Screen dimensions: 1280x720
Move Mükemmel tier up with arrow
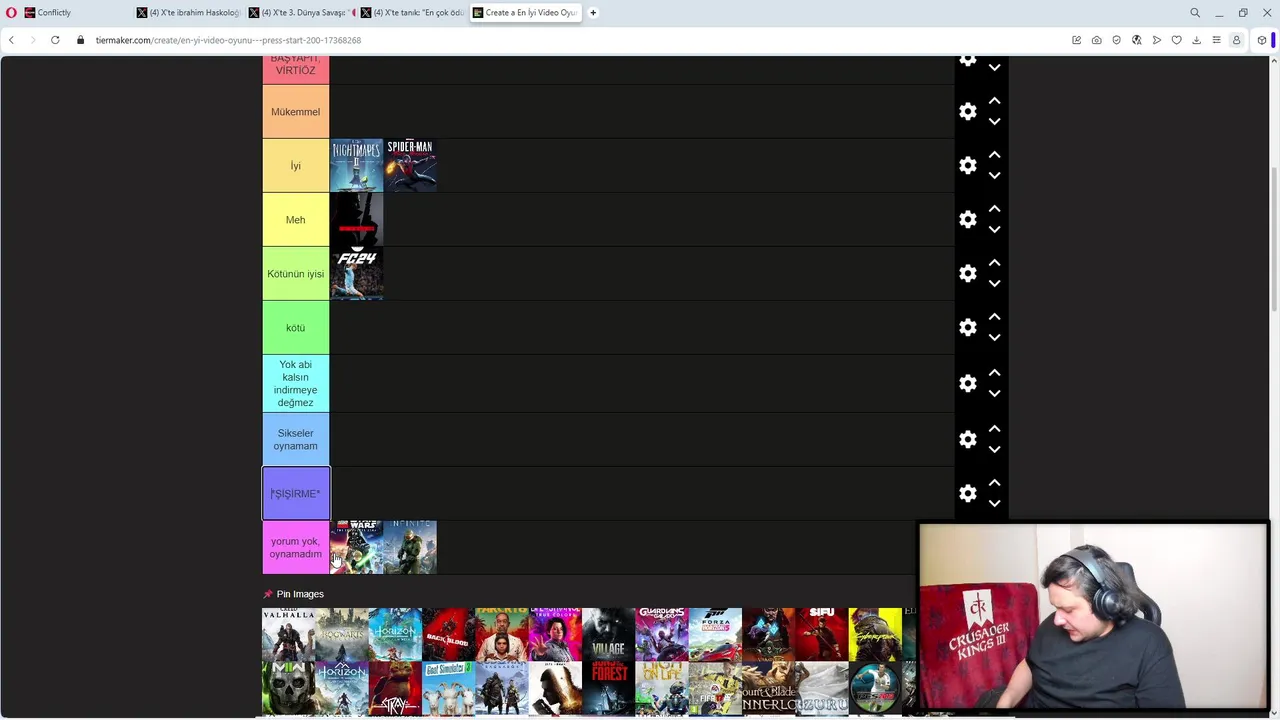[x=994, y=101]
